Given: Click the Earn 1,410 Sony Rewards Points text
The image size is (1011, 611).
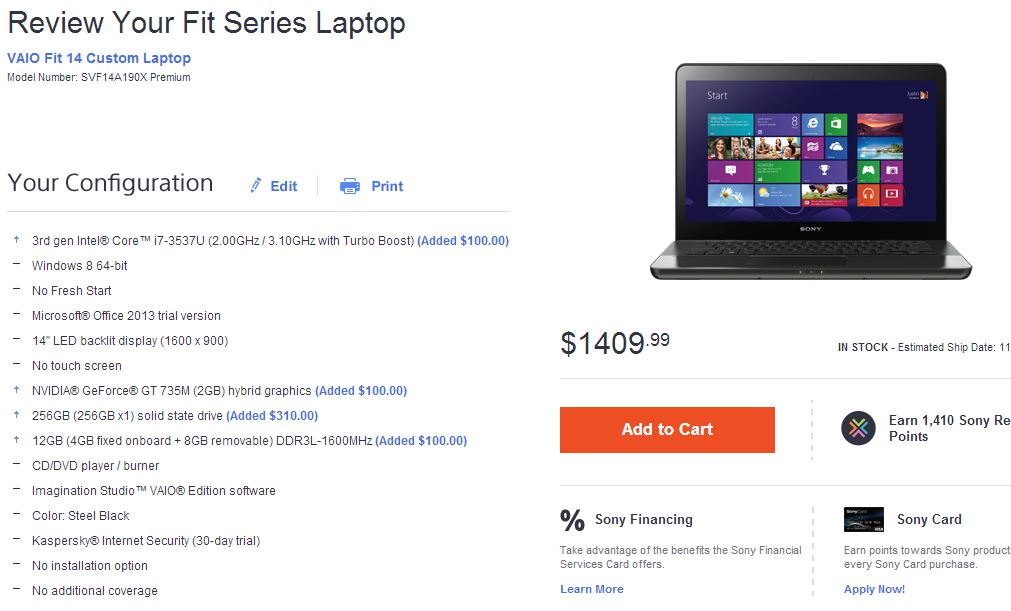Looking at the screenshot, I should pyautogui.click(x=948, y=428).
